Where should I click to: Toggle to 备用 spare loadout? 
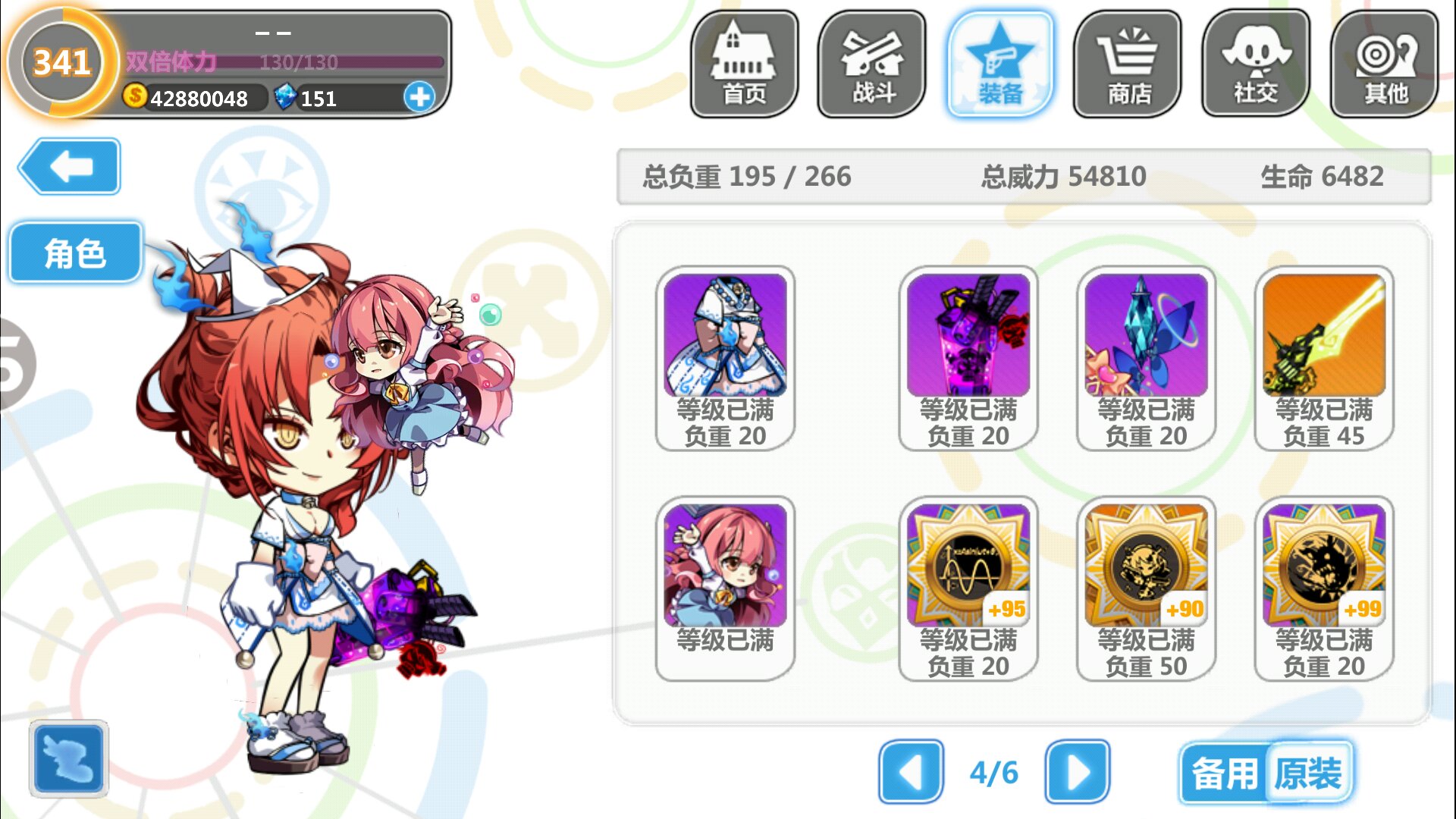coord(1224,773)
